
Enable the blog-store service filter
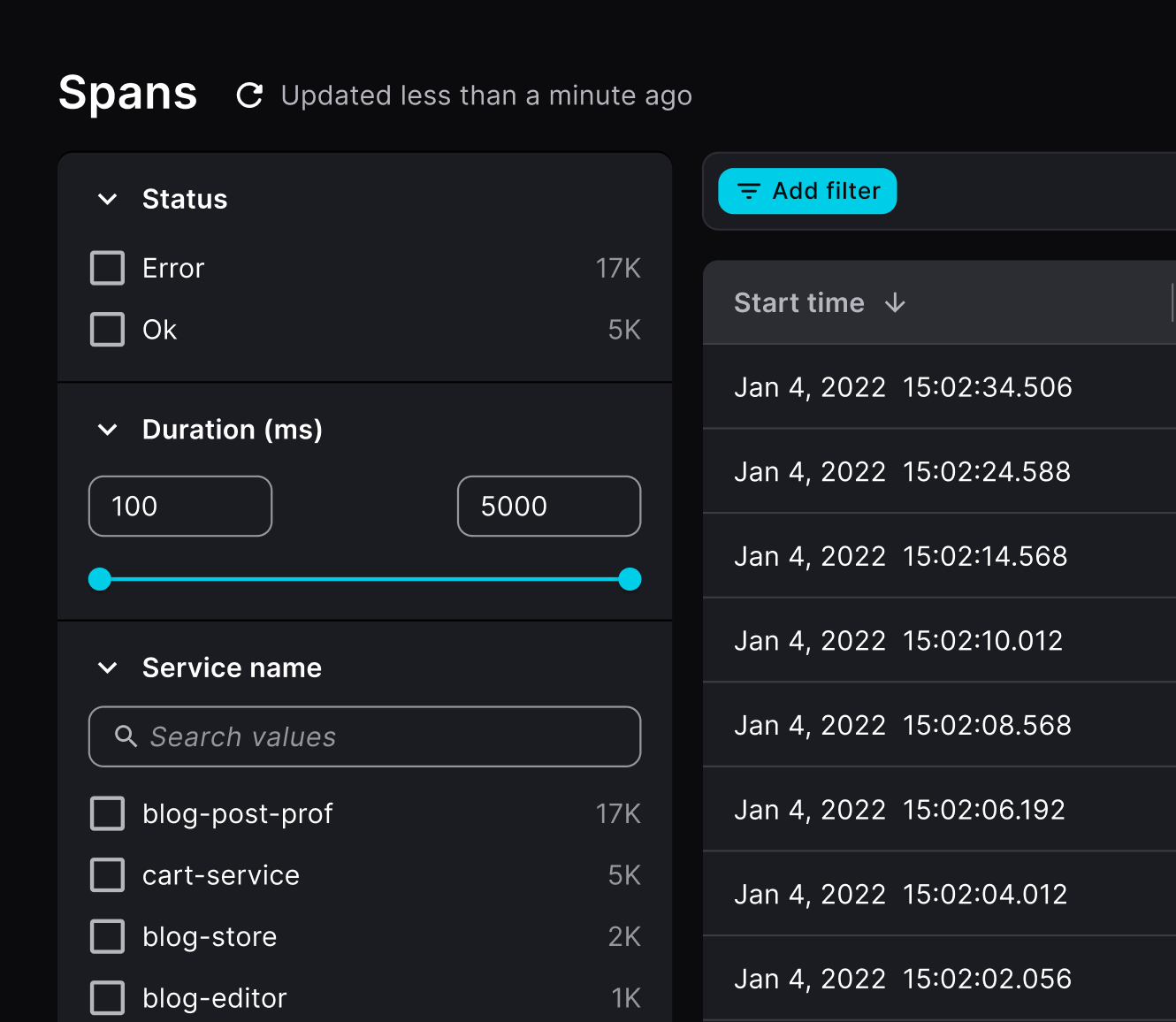[107, 936]
